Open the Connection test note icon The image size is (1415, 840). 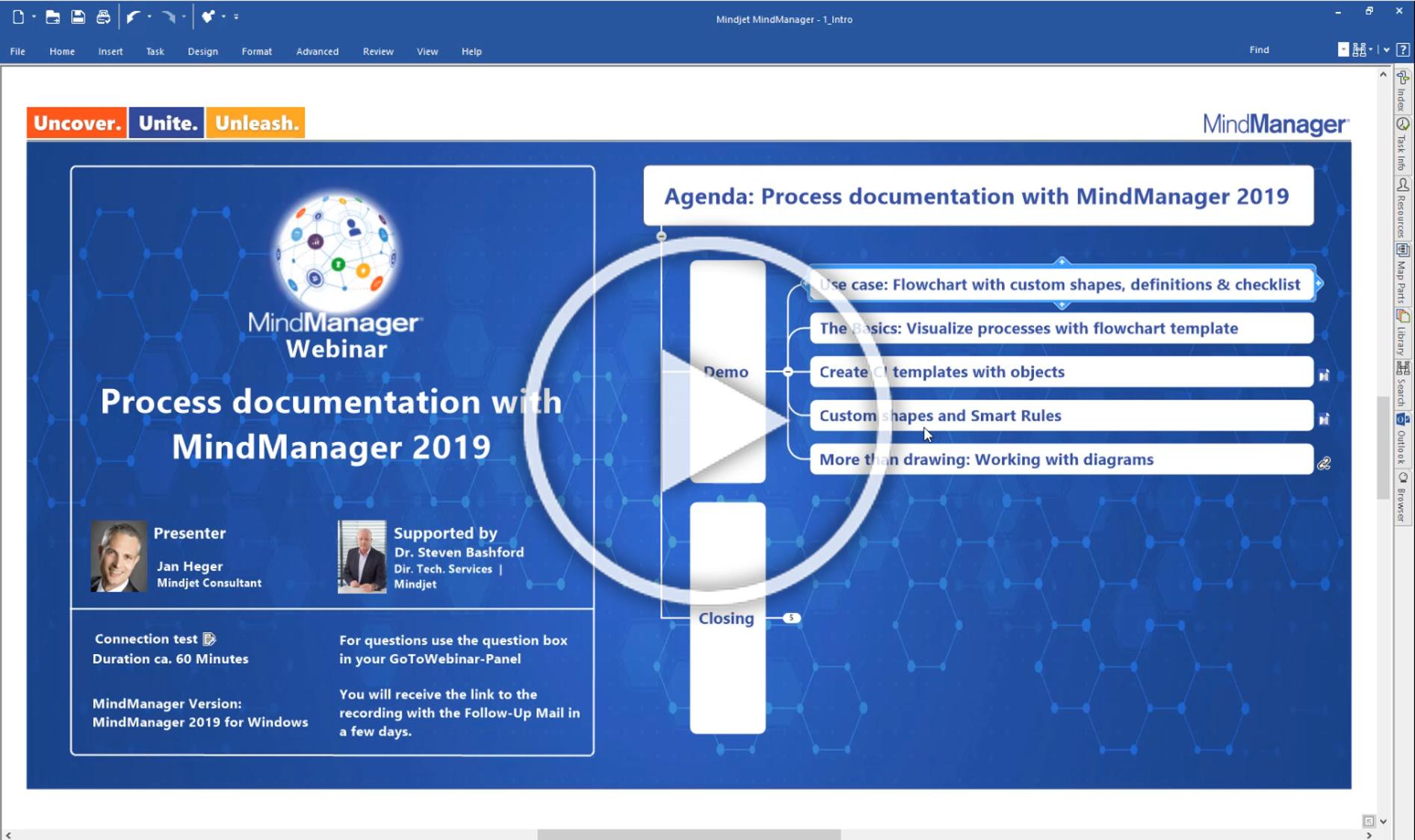pyautogui.click(x=209, y=639)
